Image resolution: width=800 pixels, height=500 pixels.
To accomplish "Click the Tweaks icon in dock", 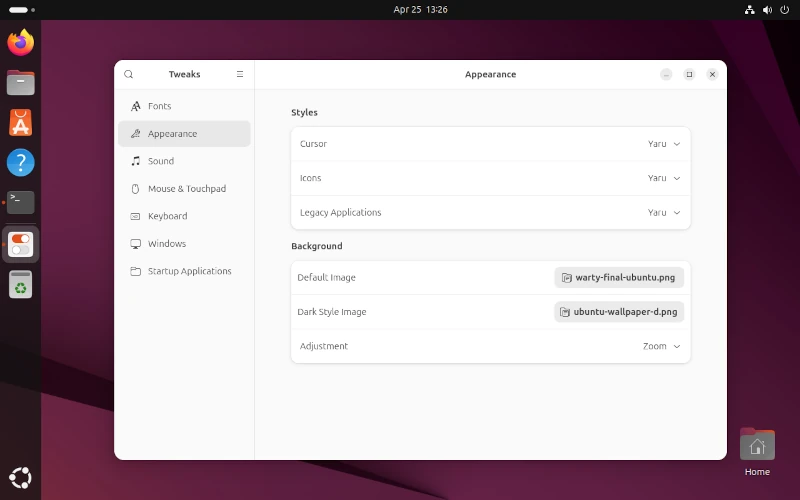I will tap(20, 244).
